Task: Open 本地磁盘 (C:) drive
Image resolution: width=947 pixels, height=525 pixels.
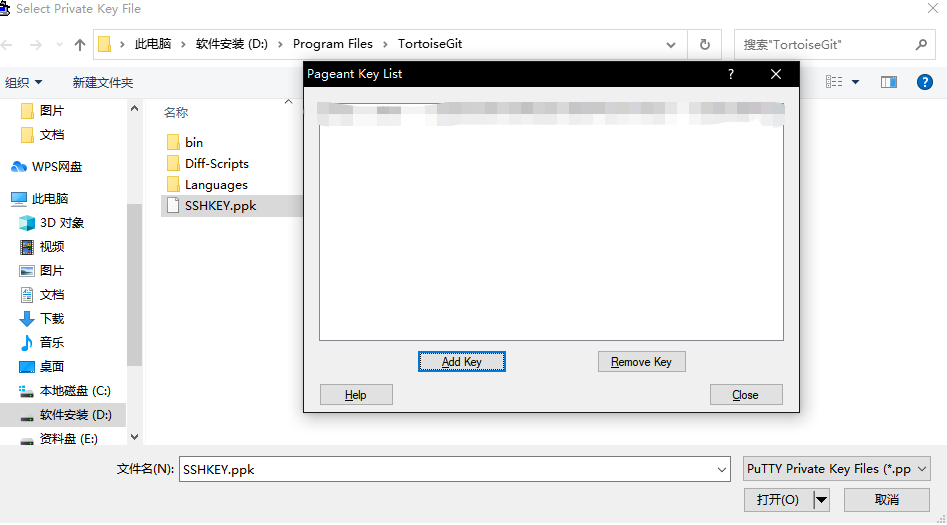Action: [x=65, y=391]
